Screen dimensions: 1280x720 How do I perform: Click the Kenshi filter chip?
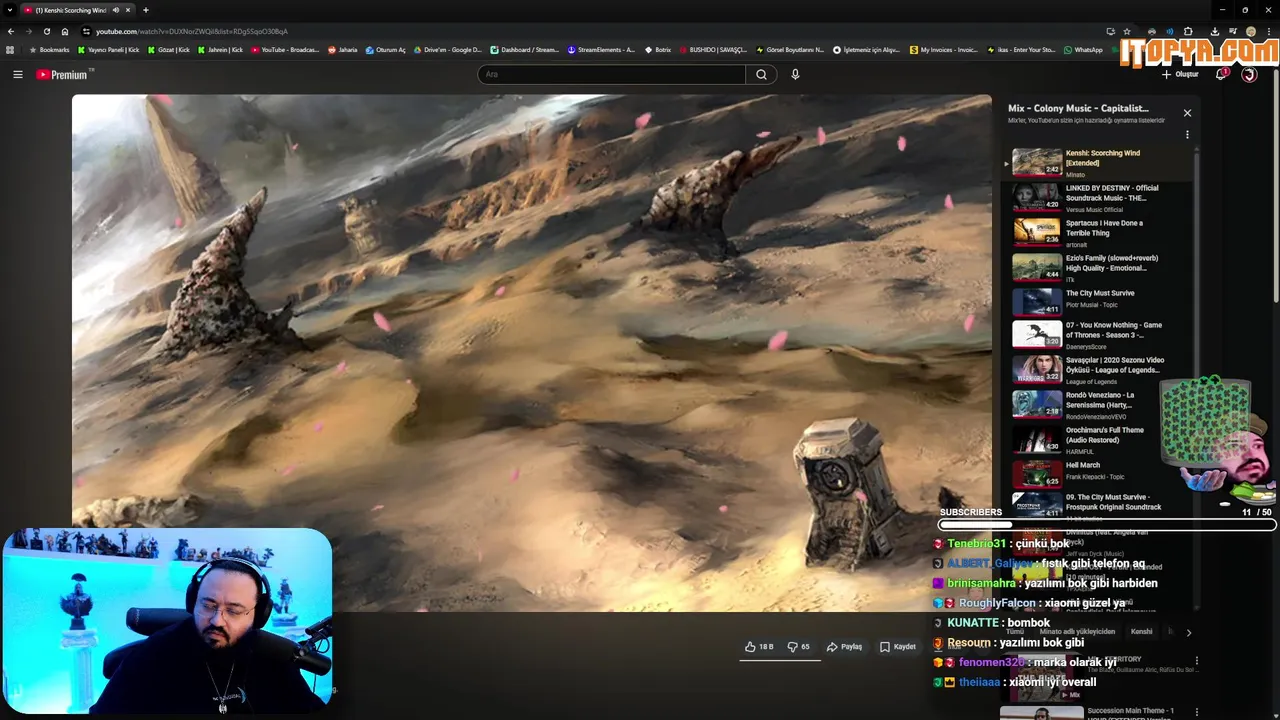pos(1141,632)
